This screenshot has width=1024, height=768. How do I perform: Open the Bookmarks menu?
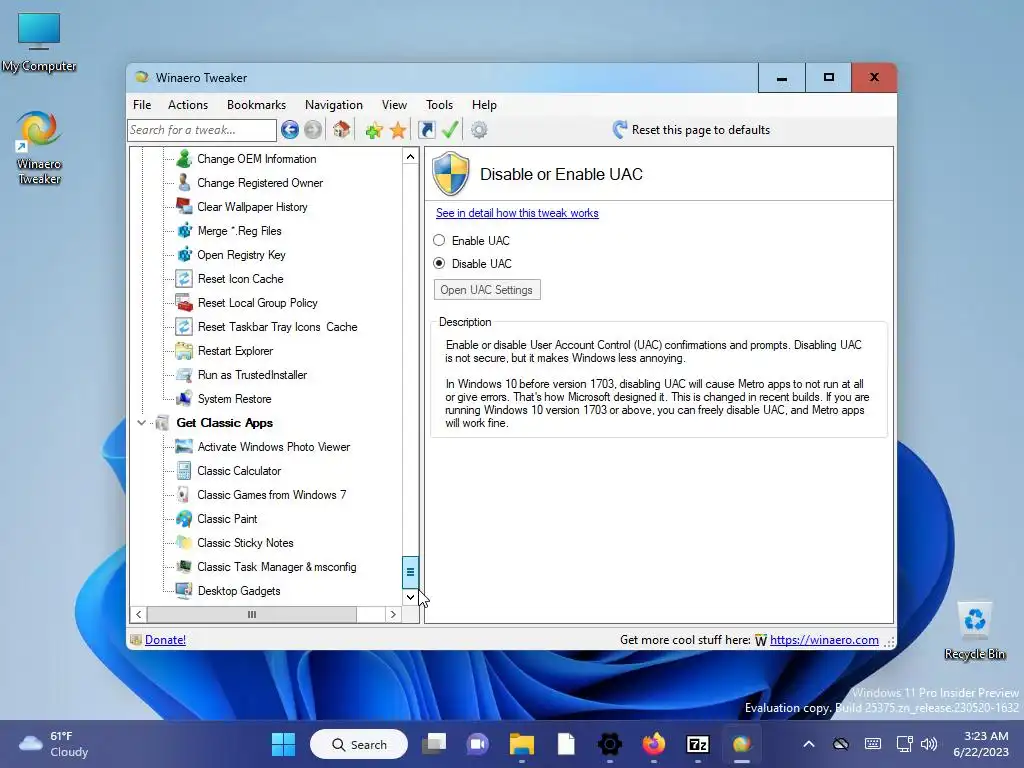point(256,104)
